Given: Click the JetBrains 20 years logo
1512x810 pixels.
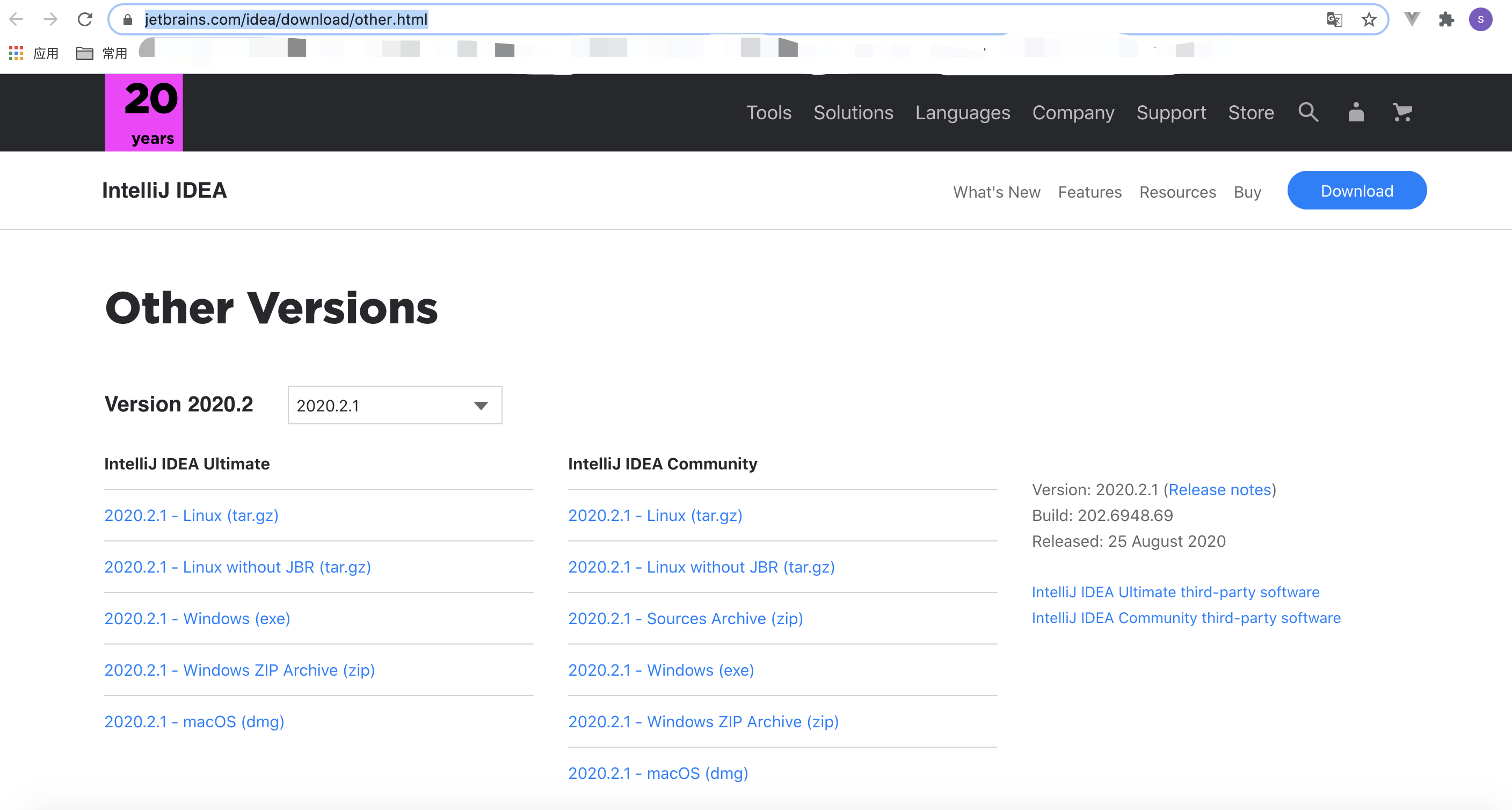Looking at the screenshot, I should [x=144, y=113].
